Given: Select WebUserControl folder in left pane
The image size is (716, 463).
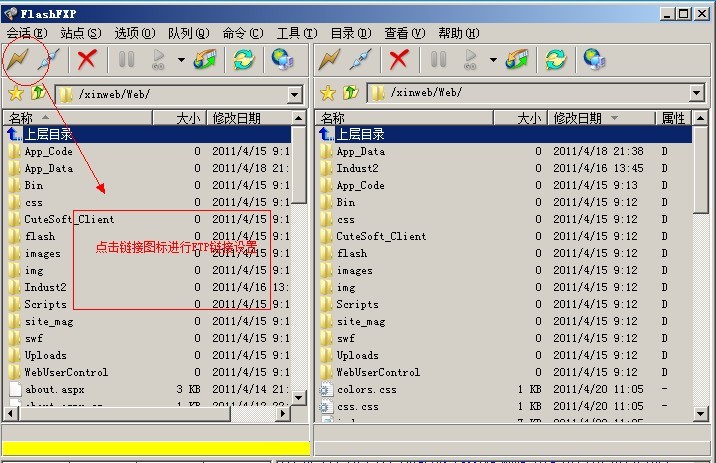Looking at the screenshot, I should coord(147,372).
